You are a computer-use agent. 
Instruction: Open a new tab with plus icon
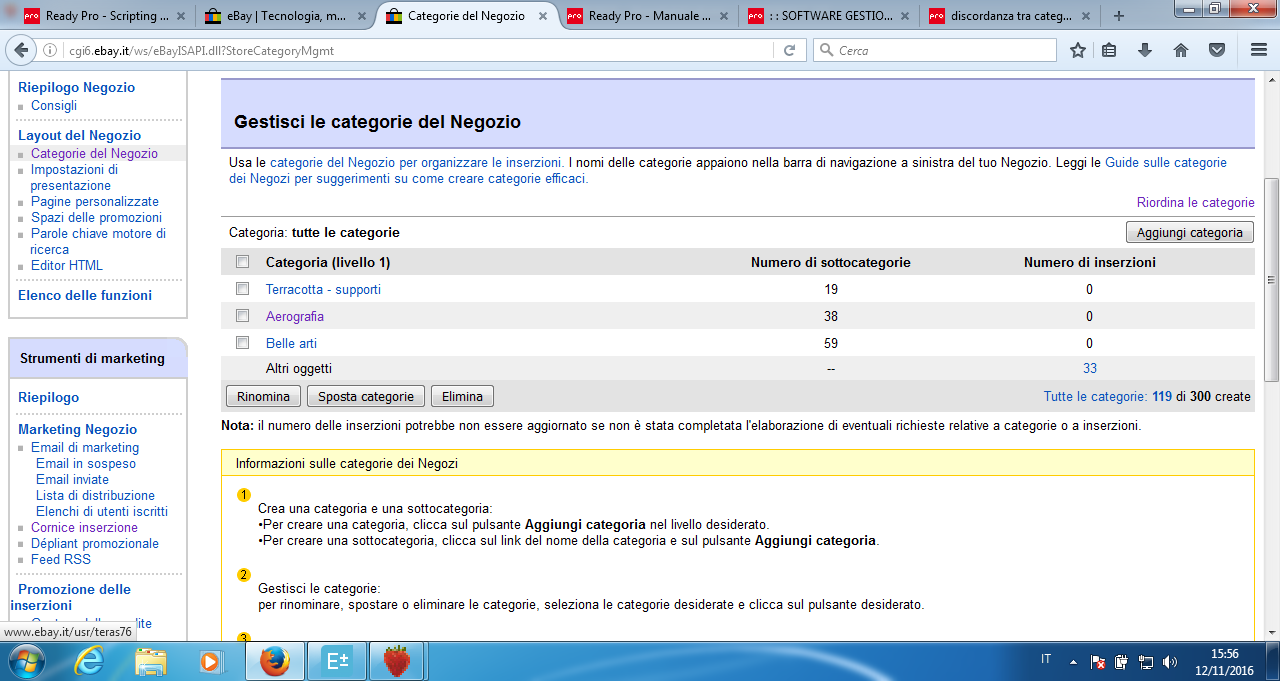click(x=1118, y=16)
